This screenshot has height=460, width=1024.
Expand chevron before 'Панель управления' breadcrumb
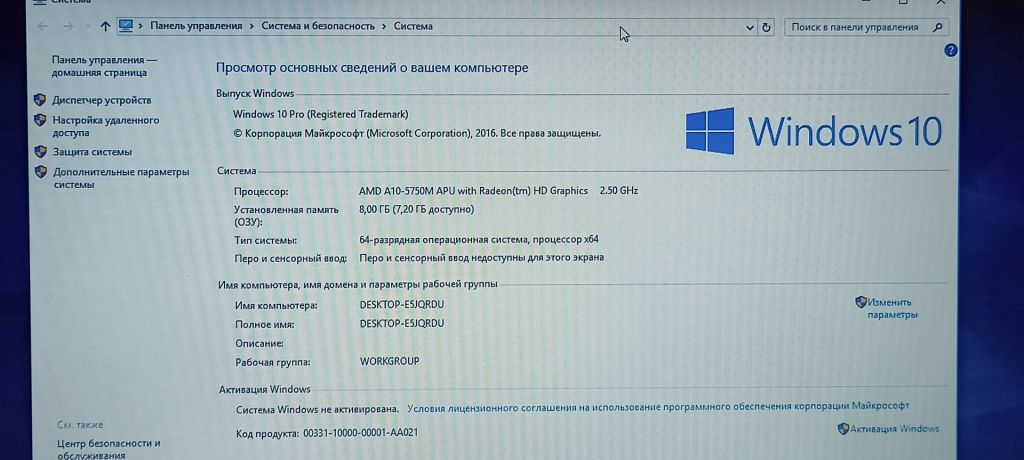141,26
